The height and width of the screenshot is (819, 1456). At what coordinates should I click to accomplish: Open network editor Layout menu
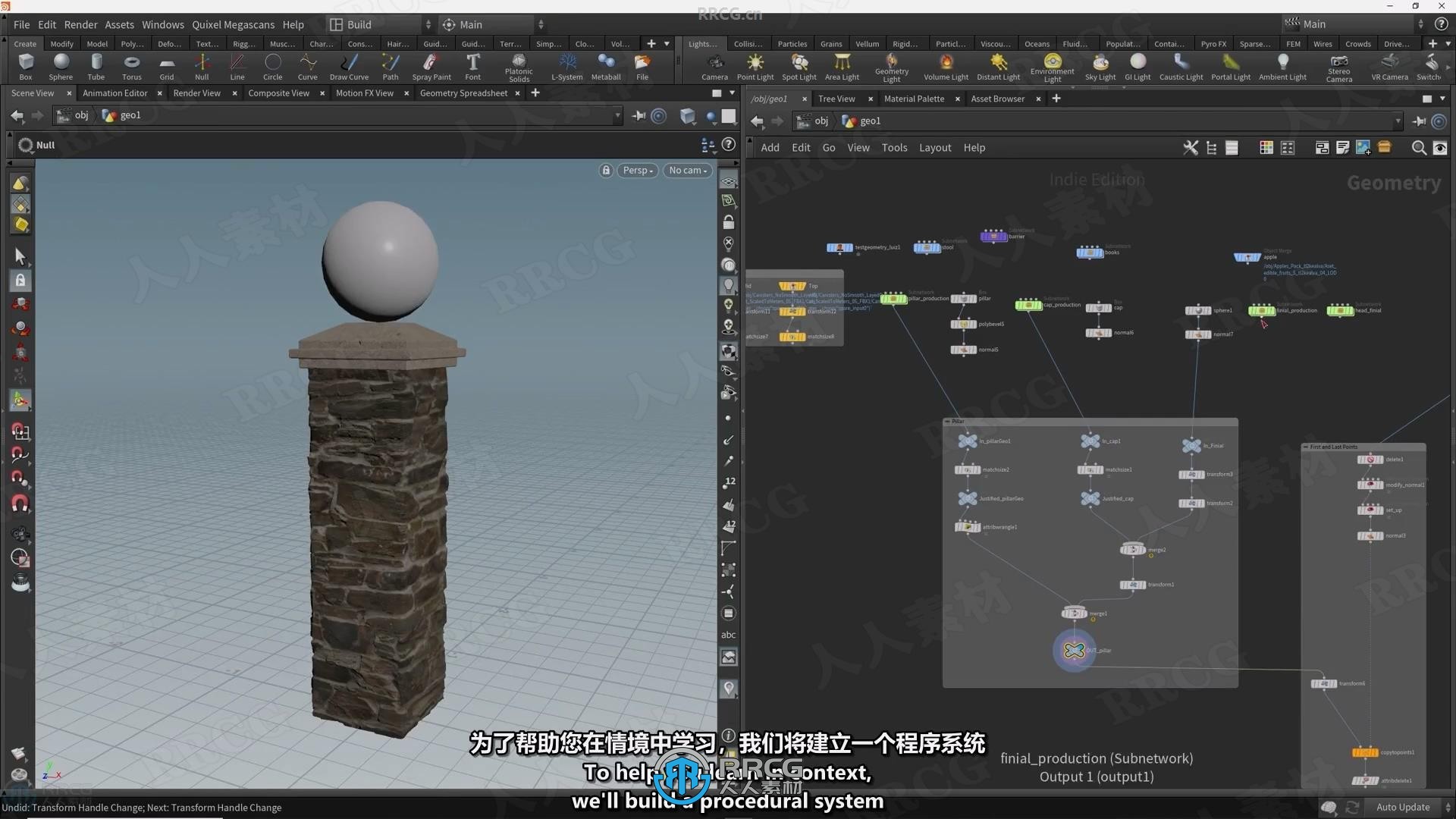935,148
